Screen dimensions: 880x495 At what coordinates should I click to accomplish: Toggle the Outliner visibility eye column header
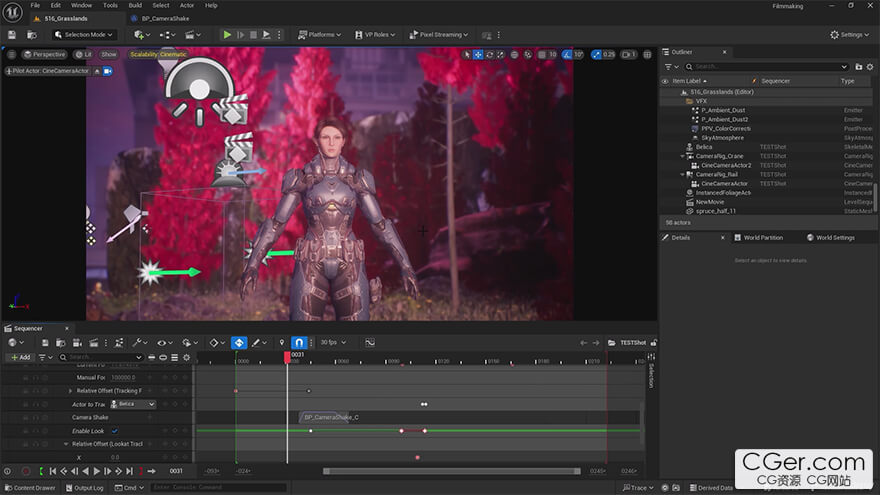pos(665,81)
